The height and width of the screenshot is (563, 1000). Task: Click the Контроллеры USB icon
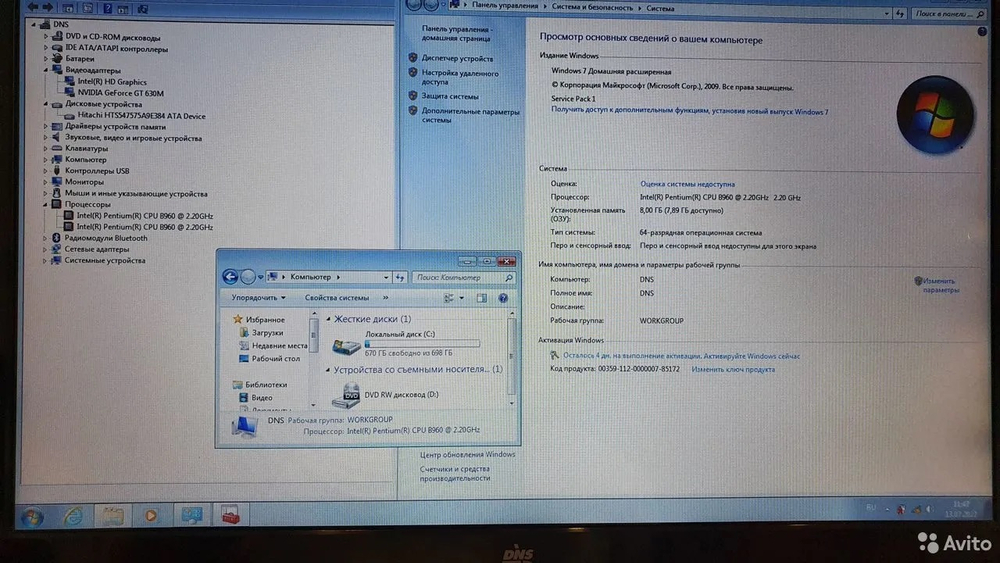(x=57, y=171)
